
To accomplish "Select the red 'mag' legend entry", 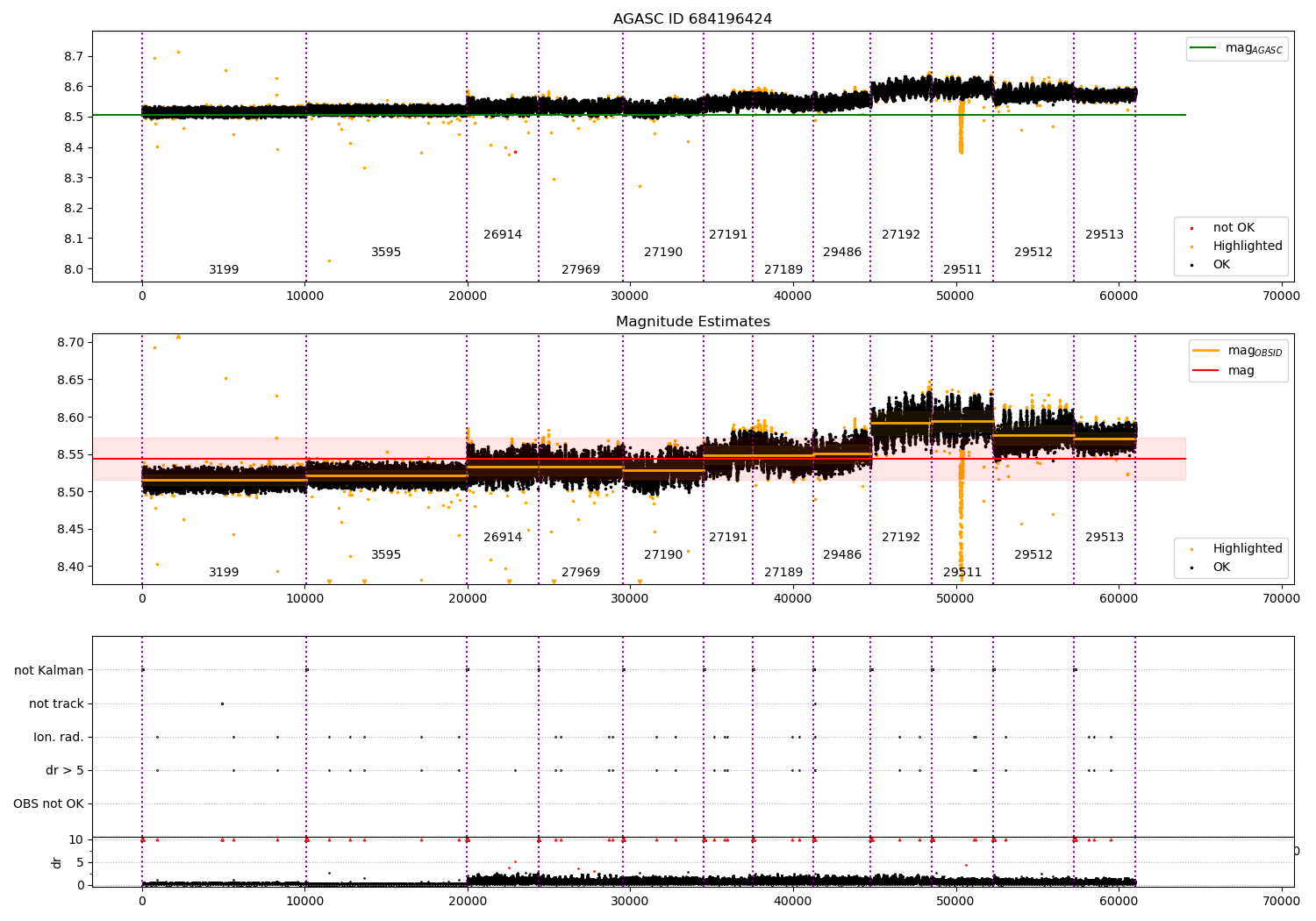I will point(1223,370).
